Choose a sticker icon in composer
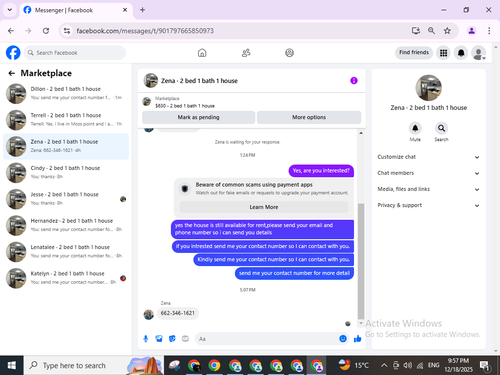This screenshot has width=500, height=375. 172,339
